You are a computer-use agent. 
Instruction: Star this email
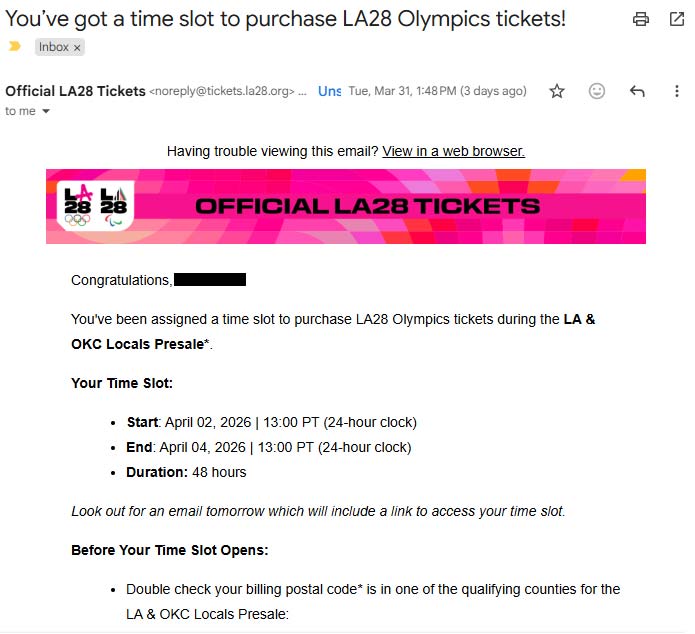[x=557, y=91]
